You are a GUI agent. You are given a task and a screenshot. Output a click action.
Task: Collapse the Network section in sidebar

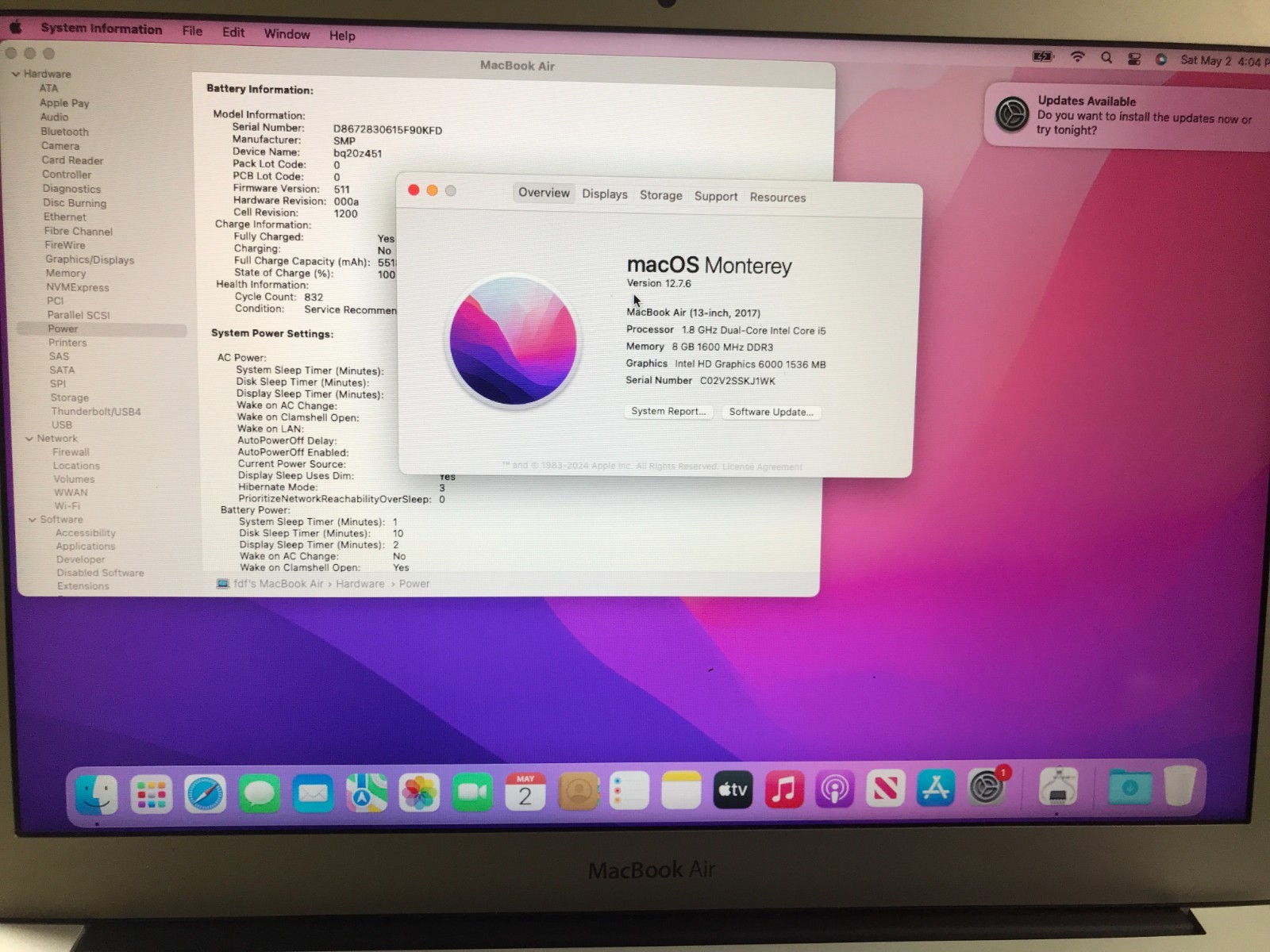pos(29,438)
